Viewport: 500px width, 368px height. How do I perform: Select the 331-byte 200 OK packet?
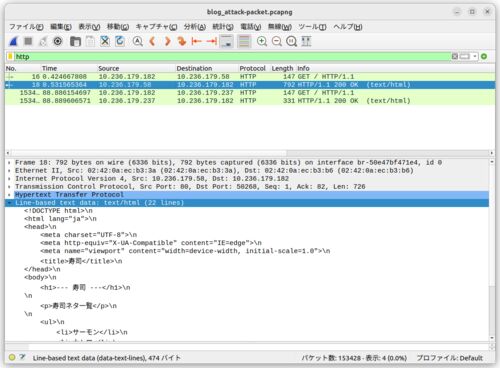250,101
